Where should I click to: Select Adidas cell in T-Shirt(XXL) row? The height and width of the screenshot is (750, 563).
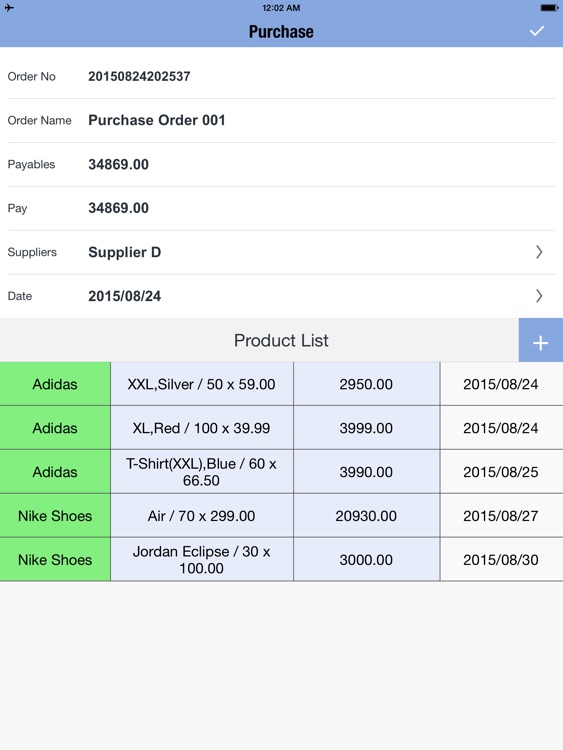pos(55,472)
